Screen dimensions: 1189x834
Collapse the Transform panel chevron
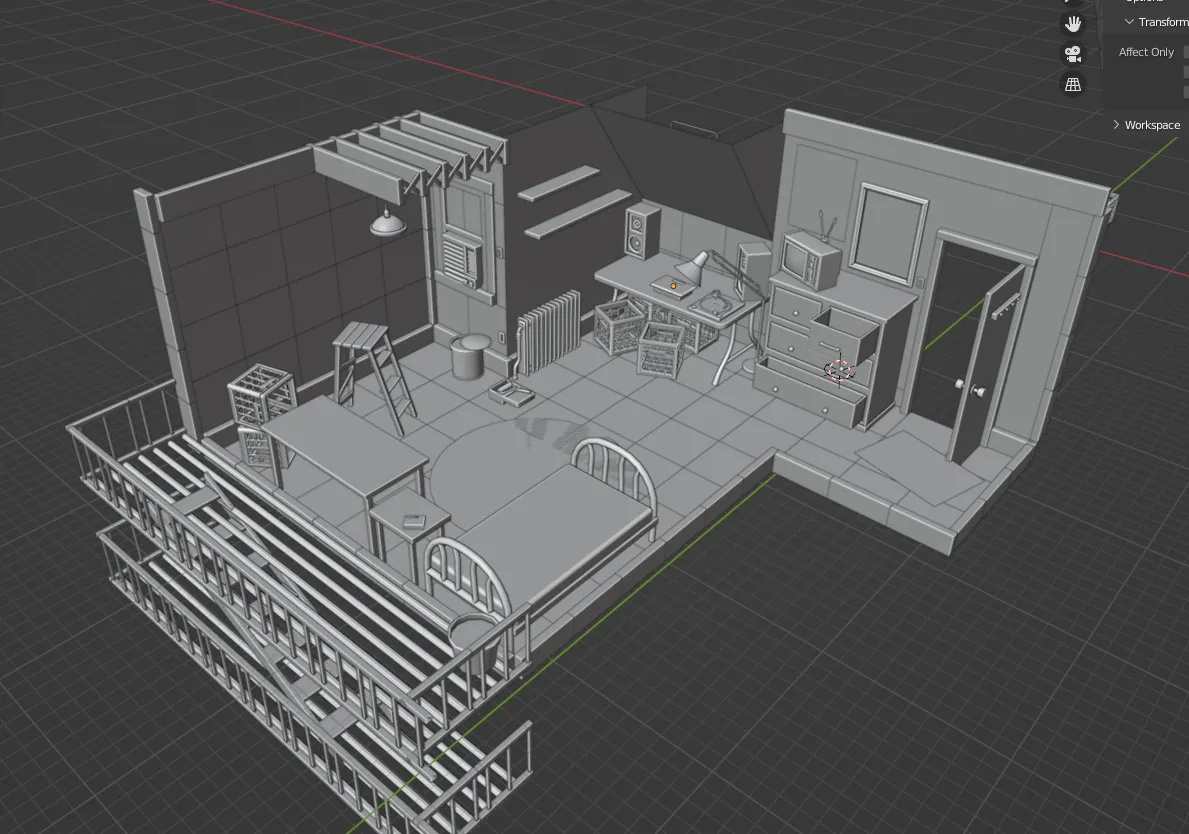[1129, 22]
